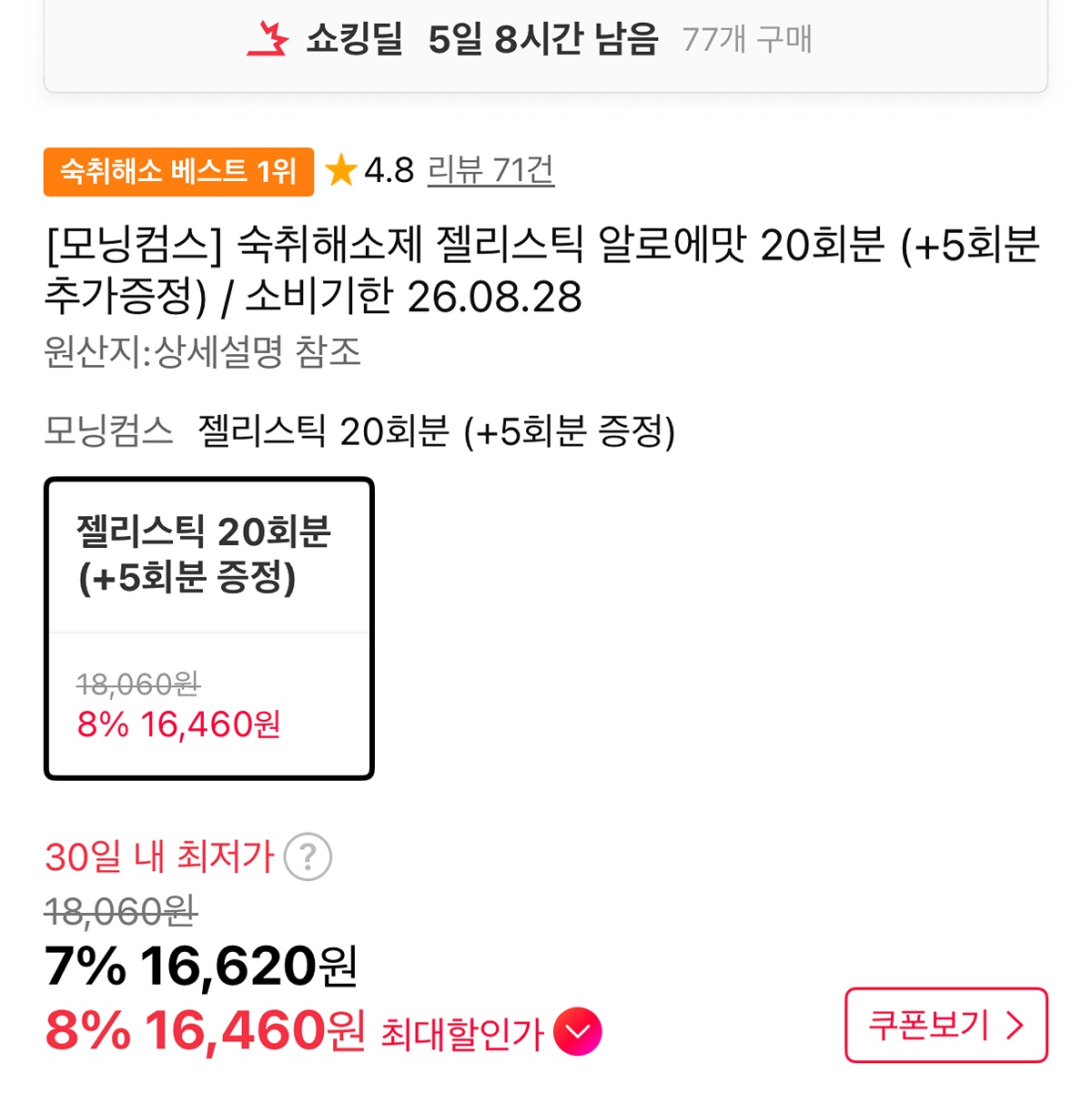Click the 원산지:상세설명 참조 text
Image resolution: width=1092 pixels, height=1104 pixels.
[x=202, y=351]
